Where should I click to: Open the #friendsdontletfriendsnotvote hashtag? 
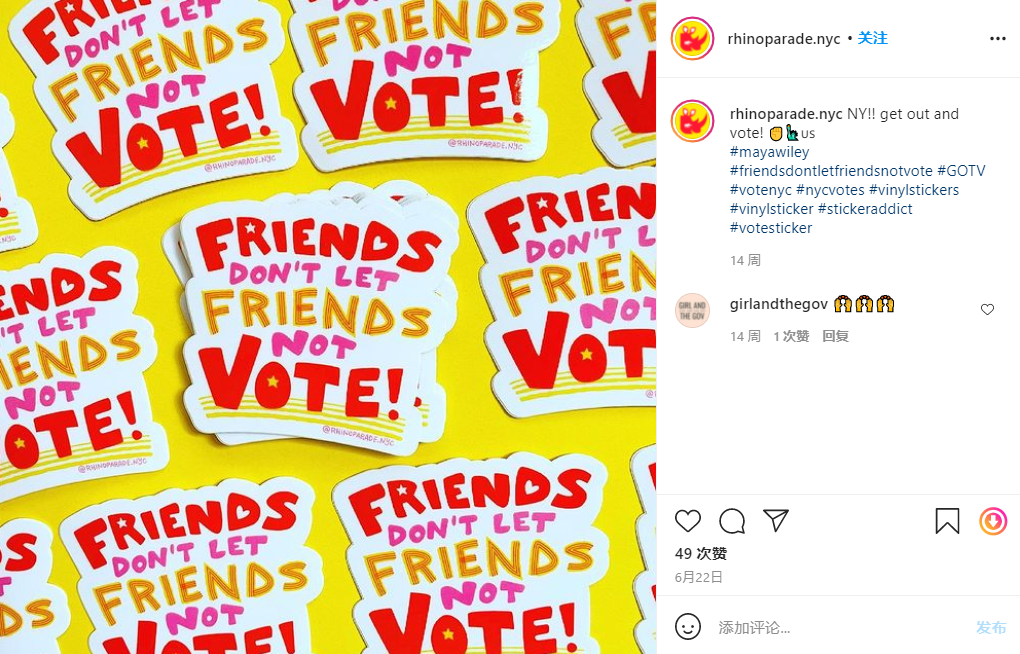click(831, 171)
